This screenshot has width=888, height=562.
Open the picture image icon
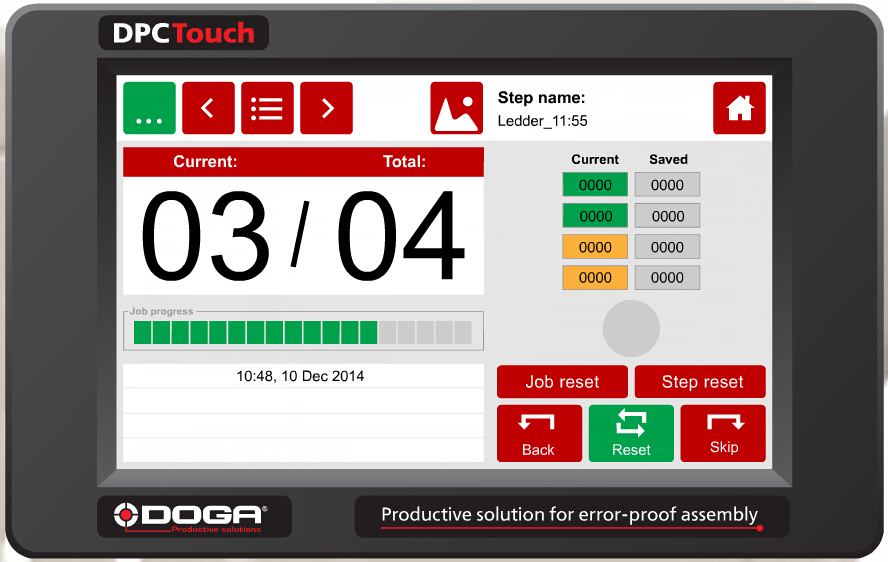pyautogui.click(x=456, y=108)
